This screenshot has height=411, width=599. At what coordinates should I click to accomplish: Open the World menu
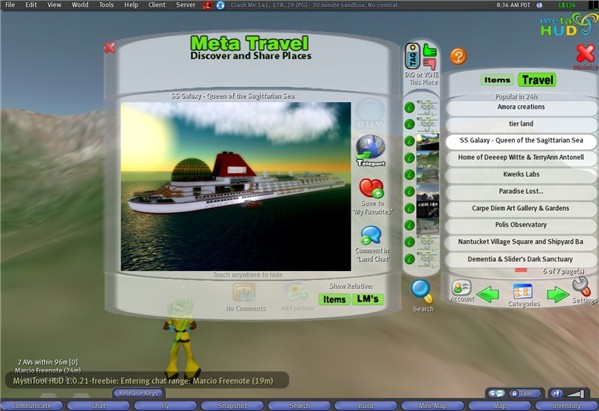coord(80,5)
